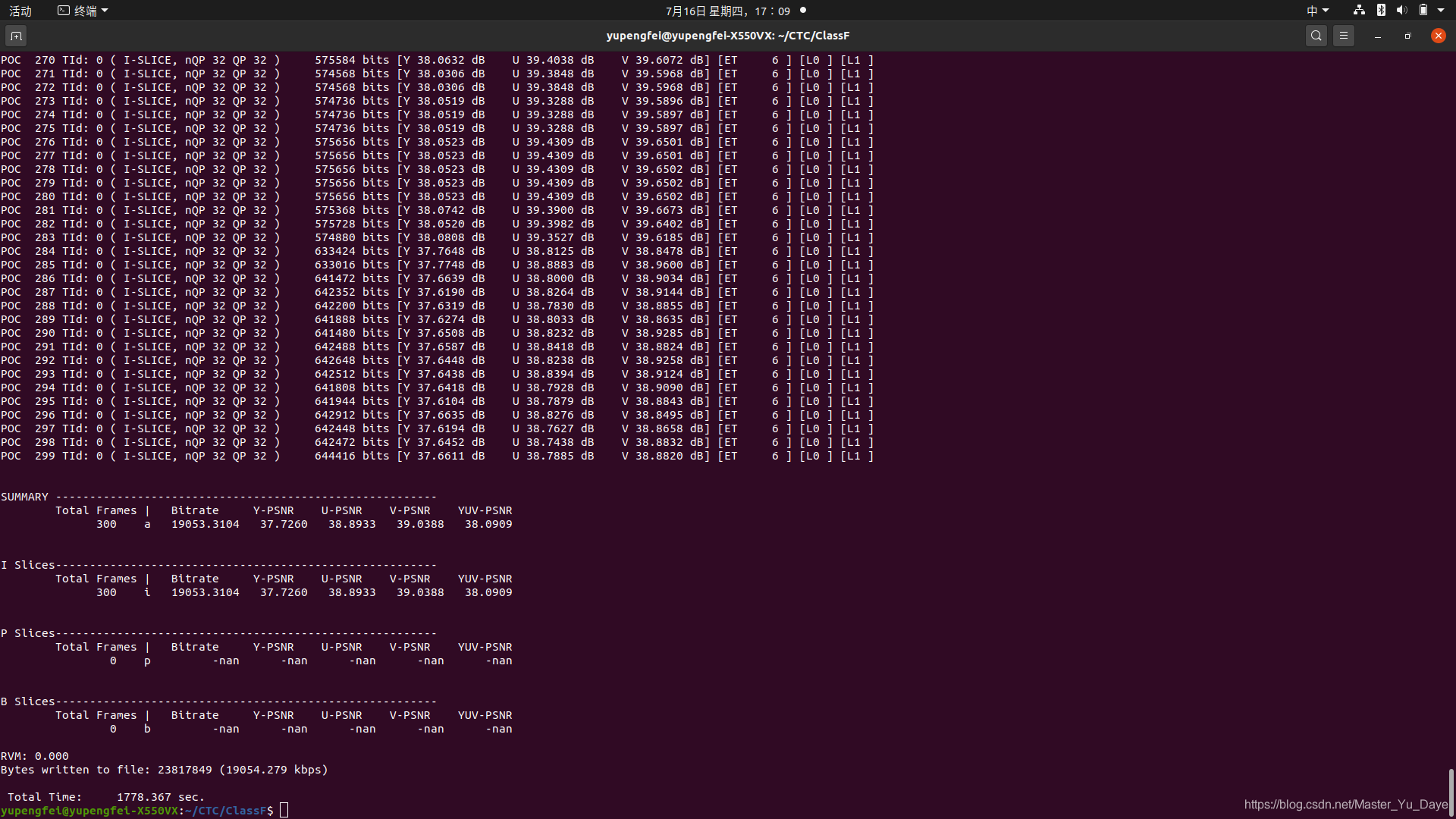The image size is (1456, 819).
Task: Click the 19053.3104 bitrate in SUMMARY
Action: coord(205,524)
